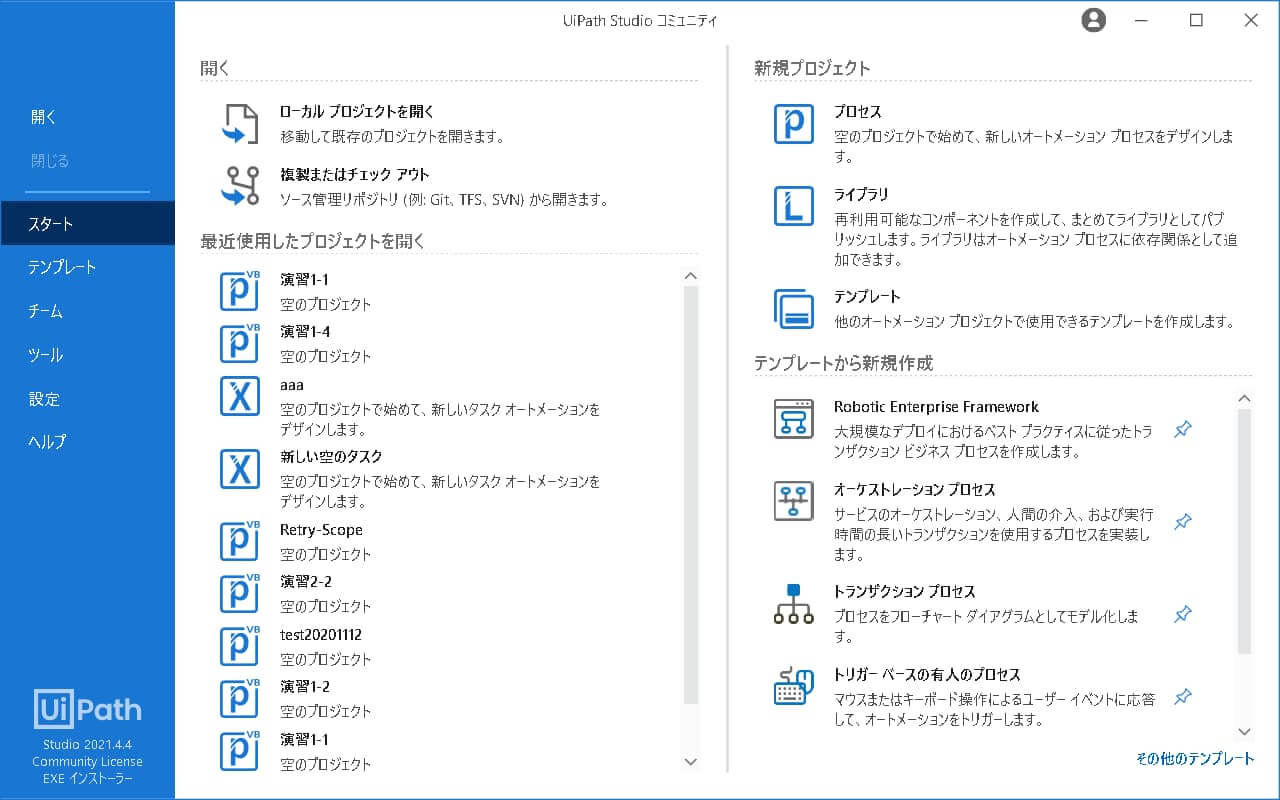This screenshot has height=800, width=1280.
Task: Open the user account profile icon
Action: [x=1094, y=20]
